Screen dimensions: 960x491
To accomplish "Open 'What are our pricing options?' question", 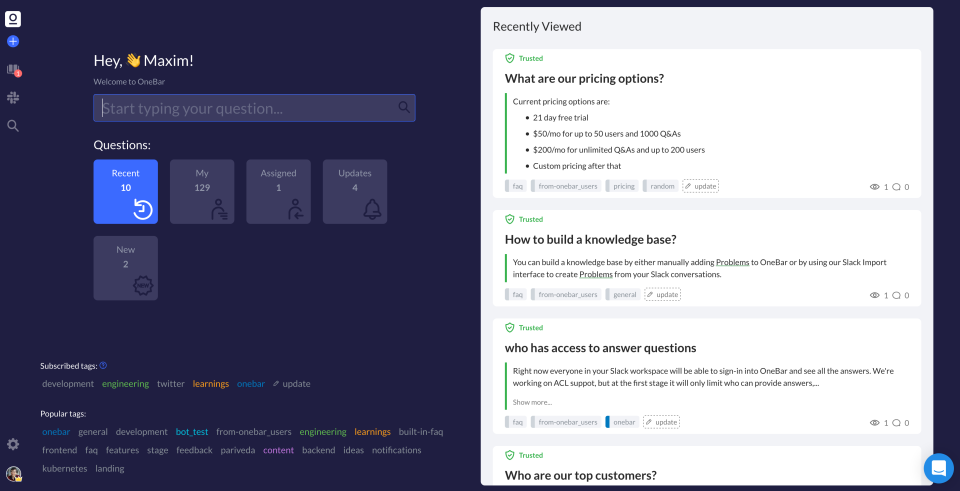I will point(585,78).
